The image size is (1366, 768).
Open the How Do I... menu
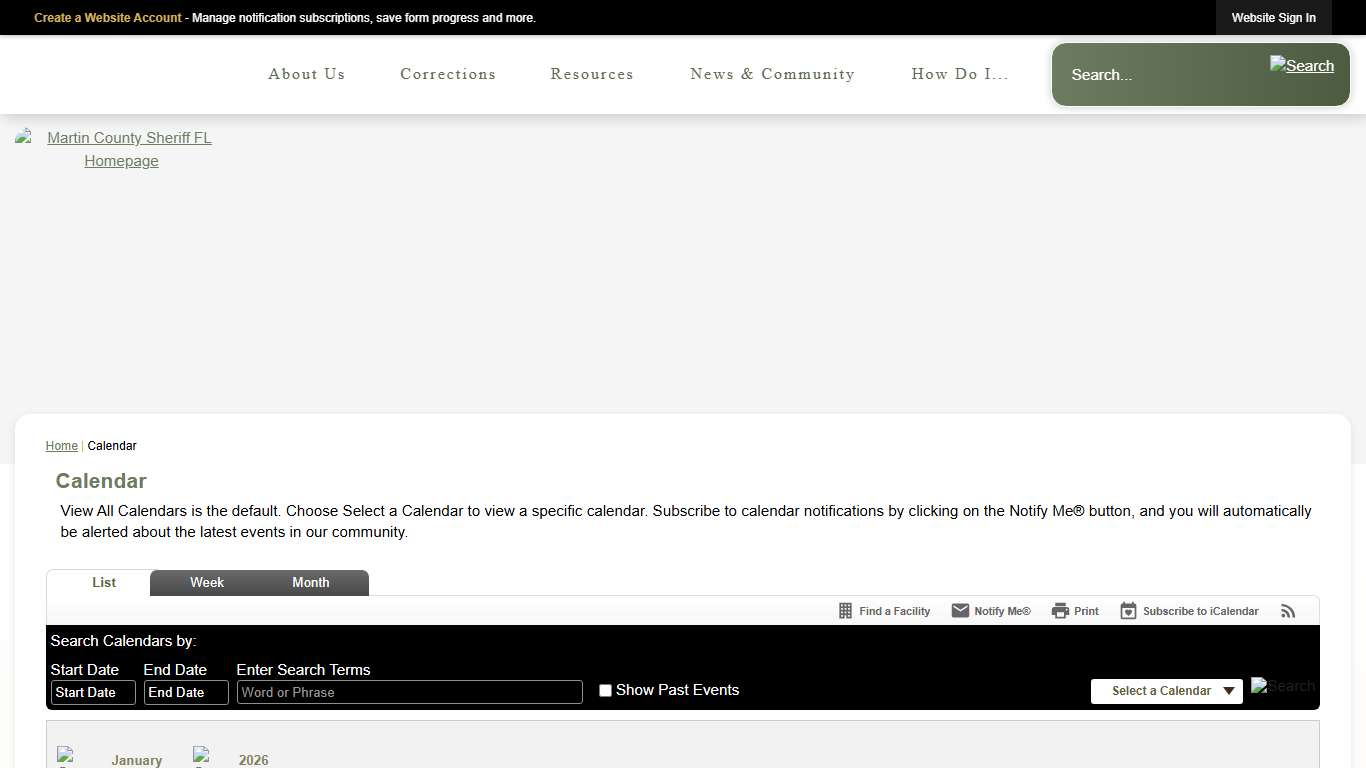click(959, 74)
